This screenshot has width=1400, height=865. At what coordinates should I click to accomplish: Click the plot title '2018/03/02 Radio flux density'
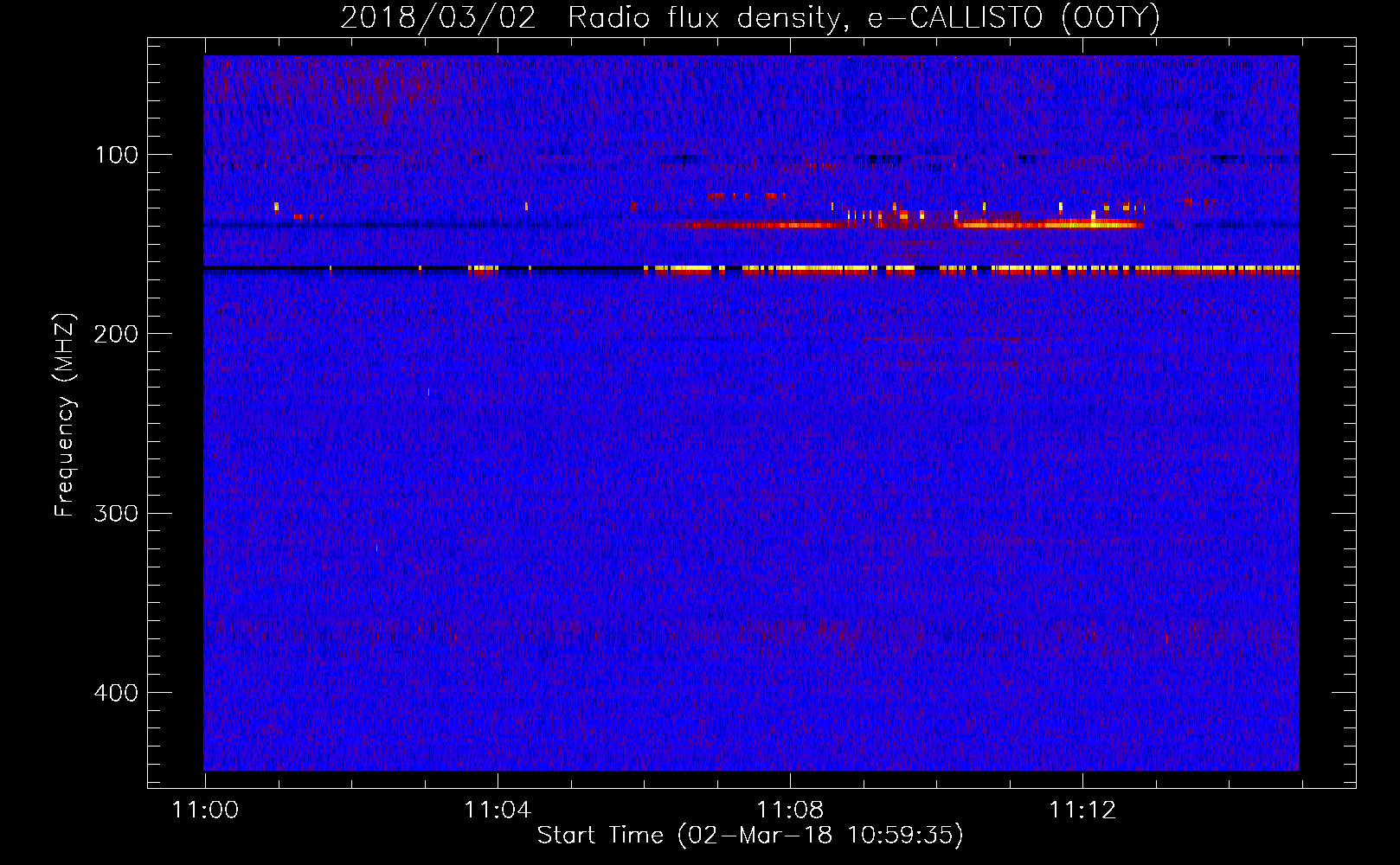pyautogui.click(x=749, y=18)
